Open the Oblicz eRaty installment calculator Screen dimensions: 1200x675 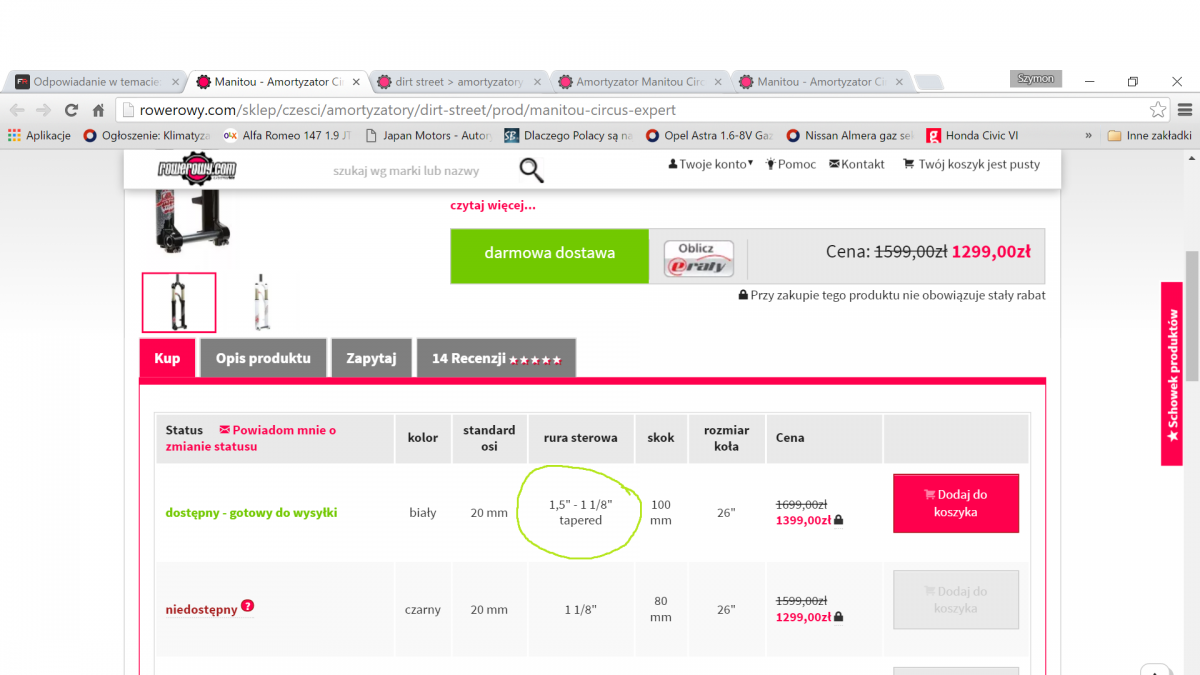tap(699, 257)
